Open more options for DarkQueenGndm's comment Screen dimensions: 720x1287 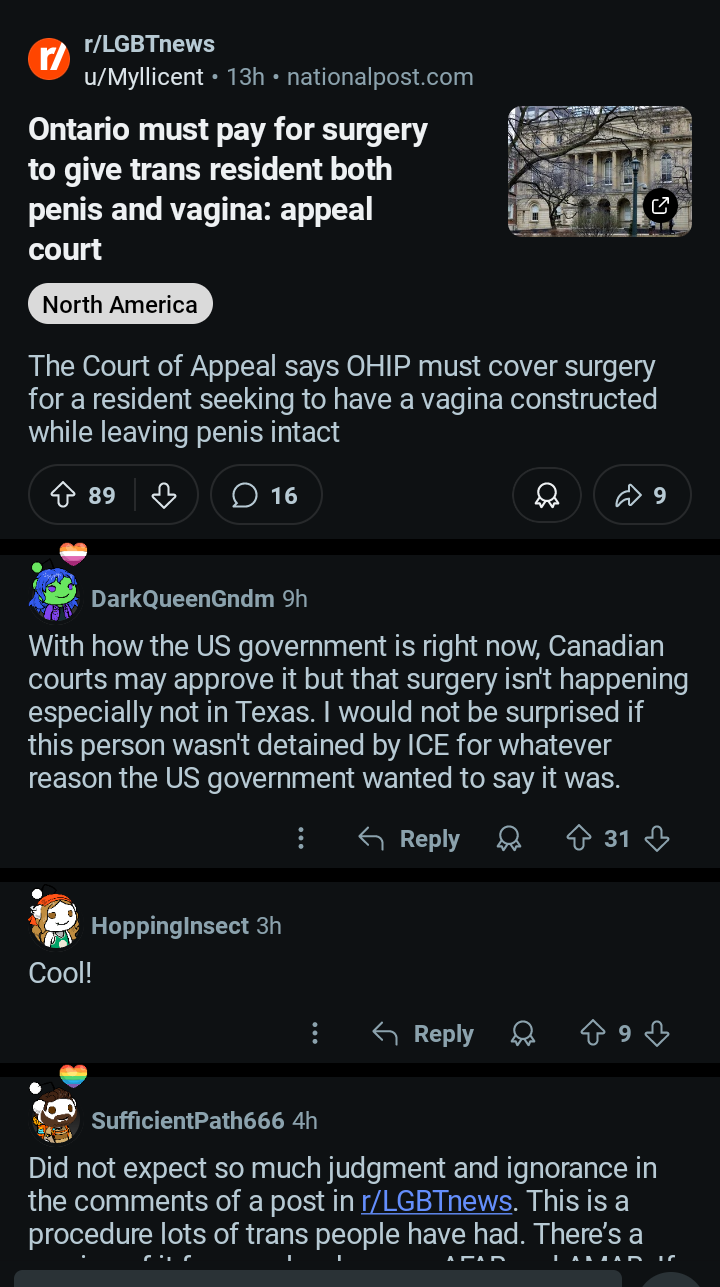300,839
